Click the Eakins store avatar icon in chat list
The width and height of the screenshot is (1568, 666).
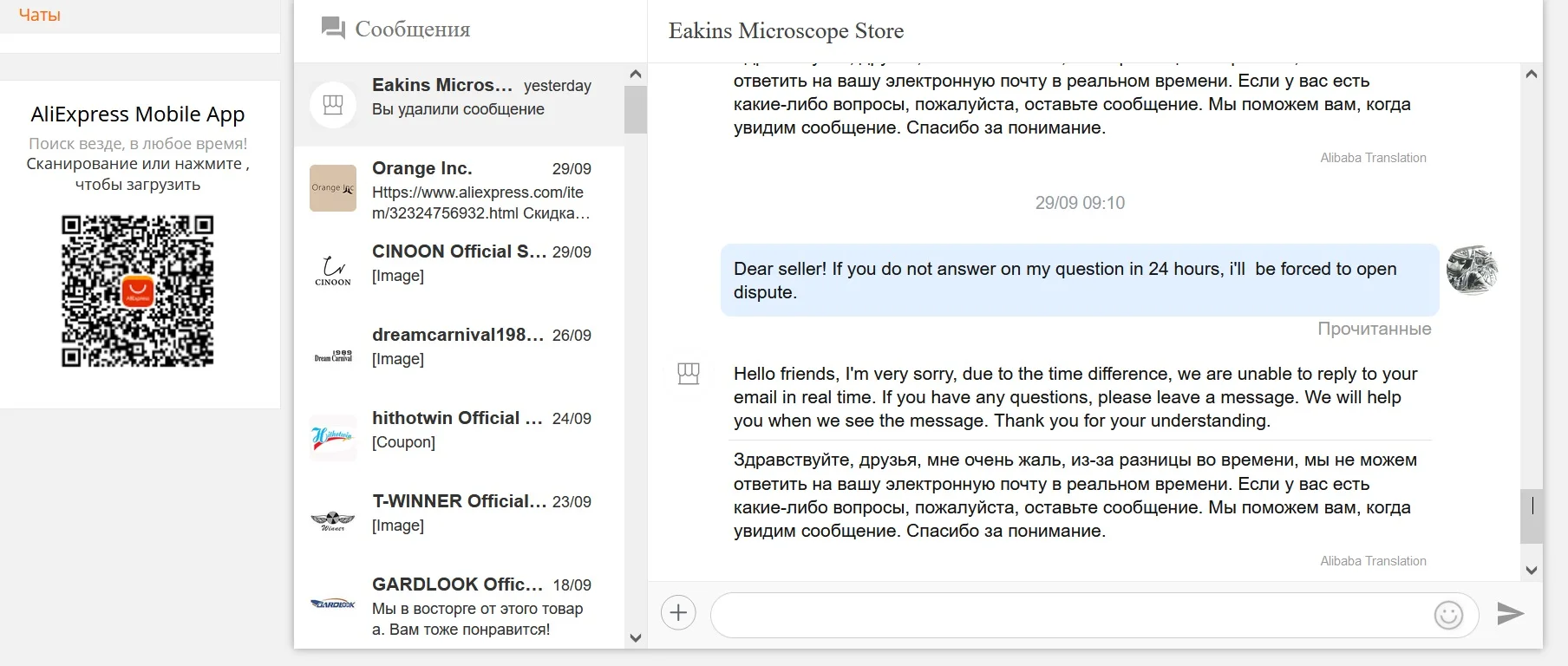(x=333, y=105)
